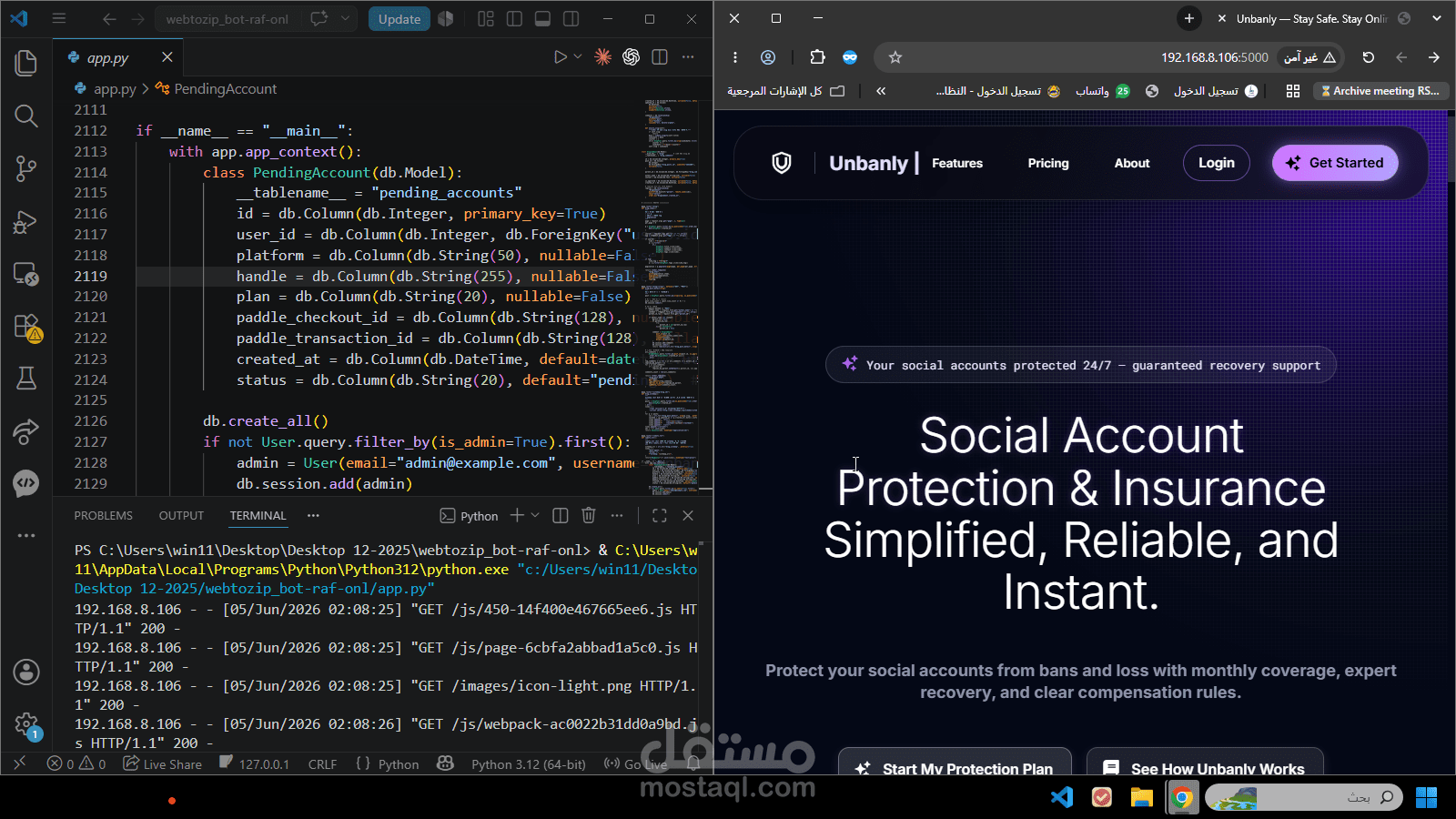
Task: Toggle the primary side bar
Action: pos(514,18)
